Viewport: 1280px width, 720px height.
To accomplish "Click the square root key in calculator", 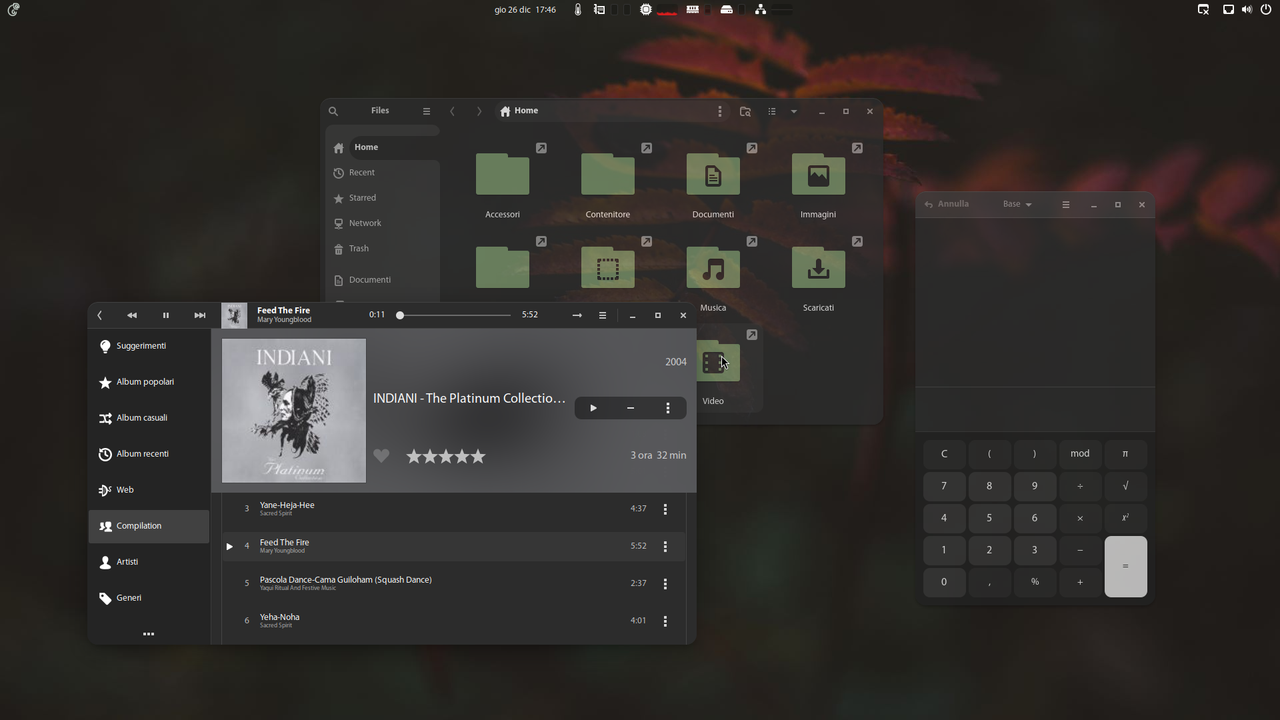I will (1125, 486).
